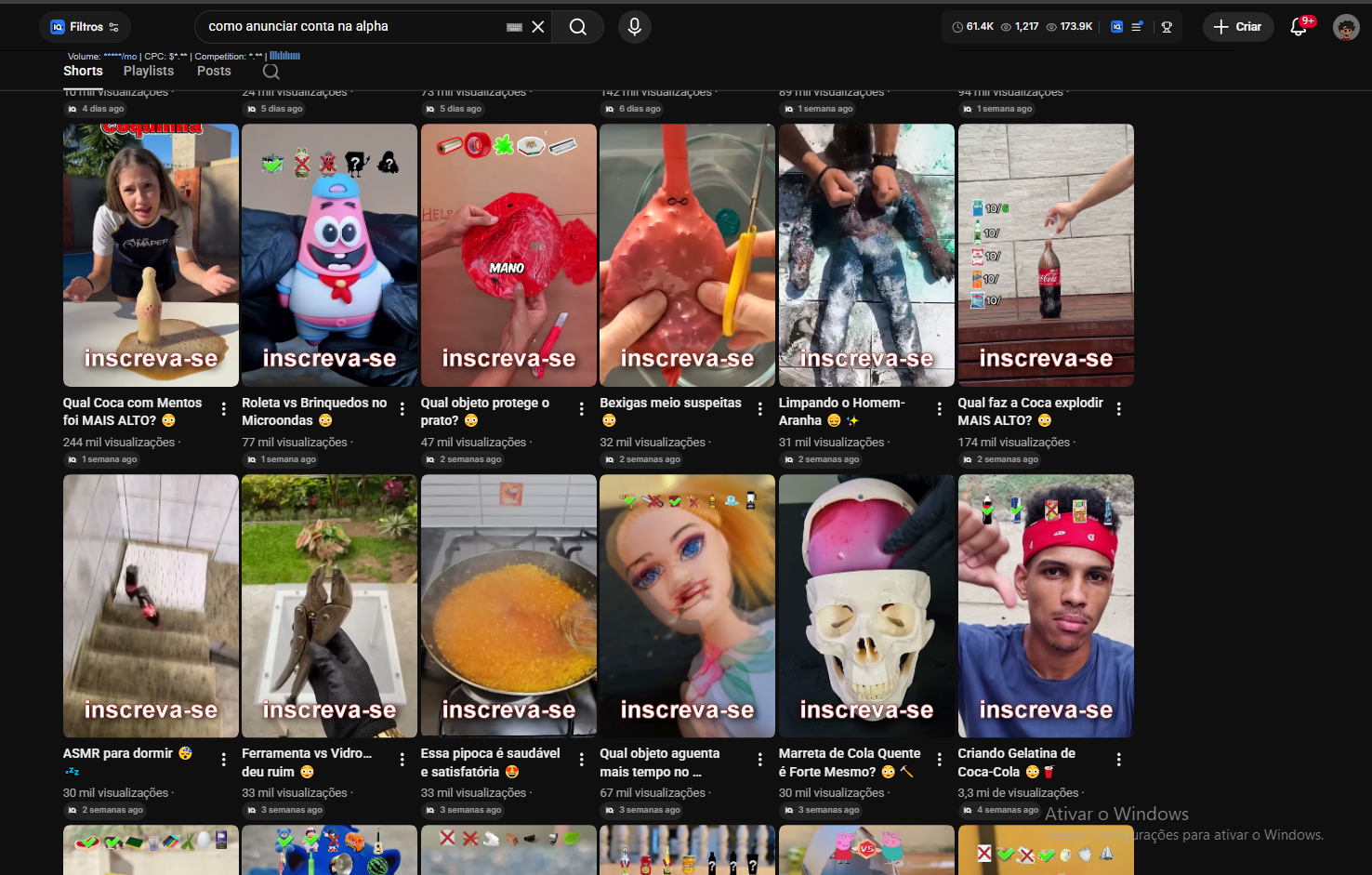Viewport: 1372px width, 875px height.
Task: Open options for "Bexigas meio suspeitas"
Action: tap(760, 409)
